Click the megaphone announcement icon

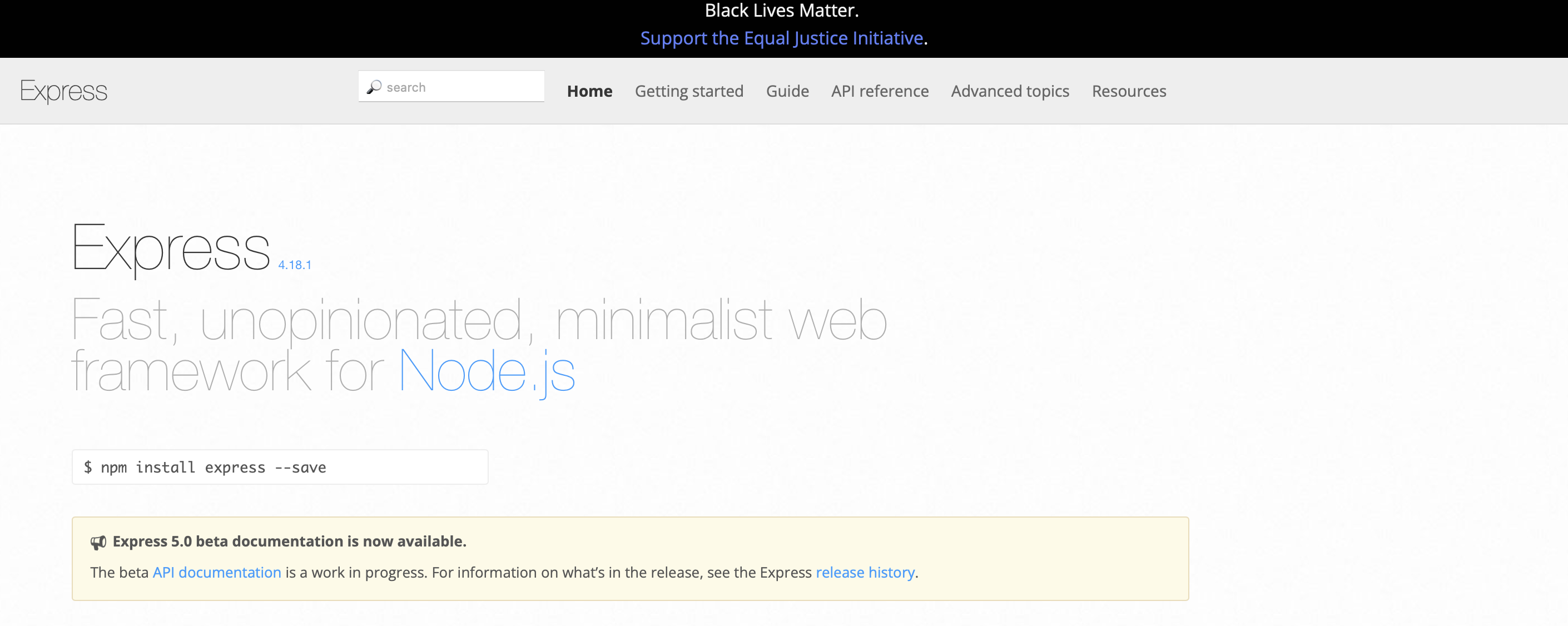tap(97, 542)
